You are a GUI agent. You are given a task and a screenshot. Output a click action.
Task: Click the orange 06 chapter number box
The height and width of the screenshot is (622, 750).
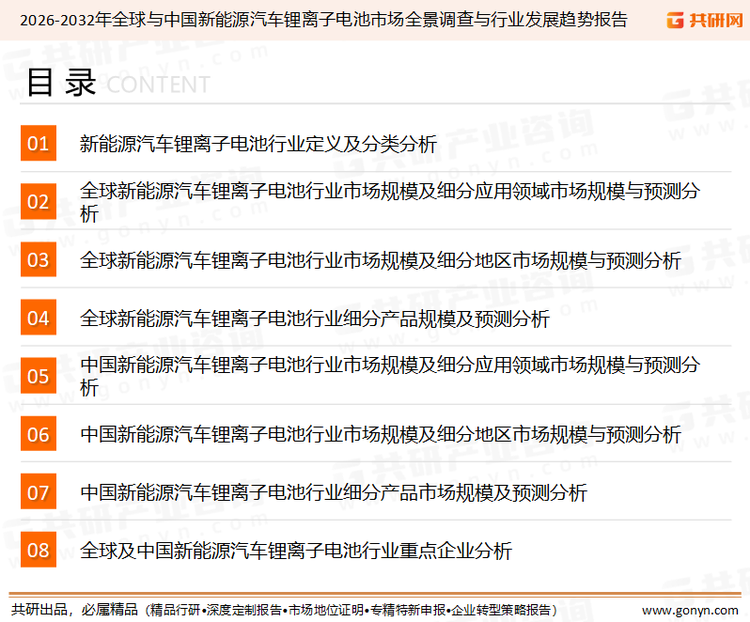pos(38,433)
